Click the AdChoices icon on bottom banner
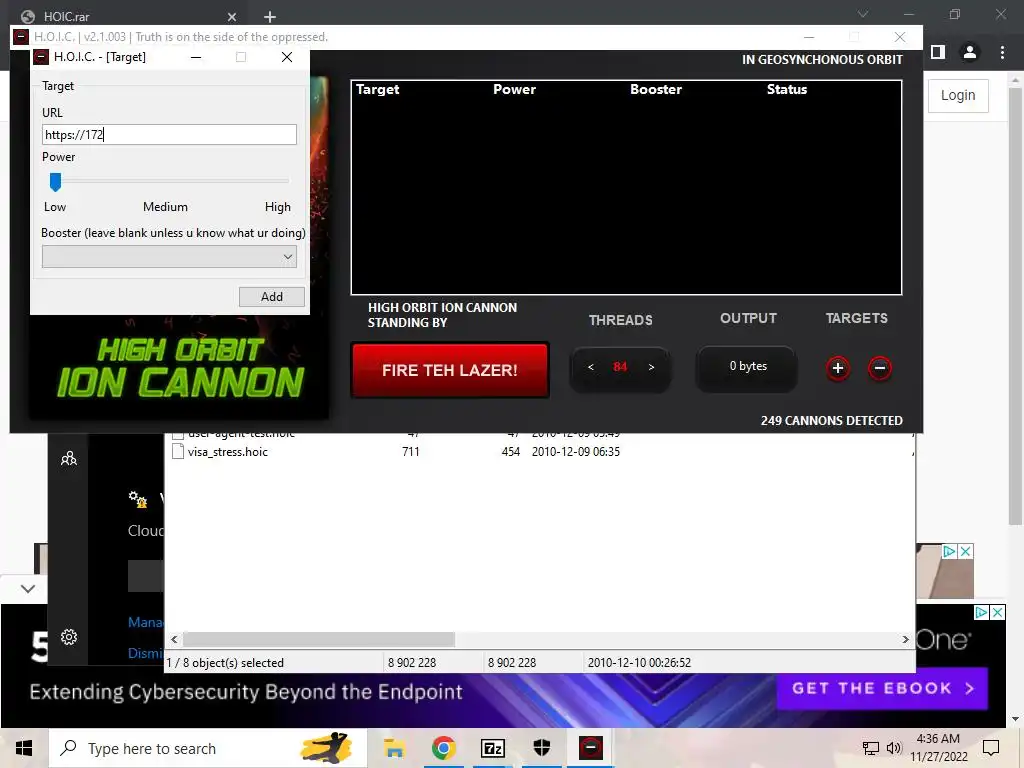1024x768 pixels. [982, 613]
